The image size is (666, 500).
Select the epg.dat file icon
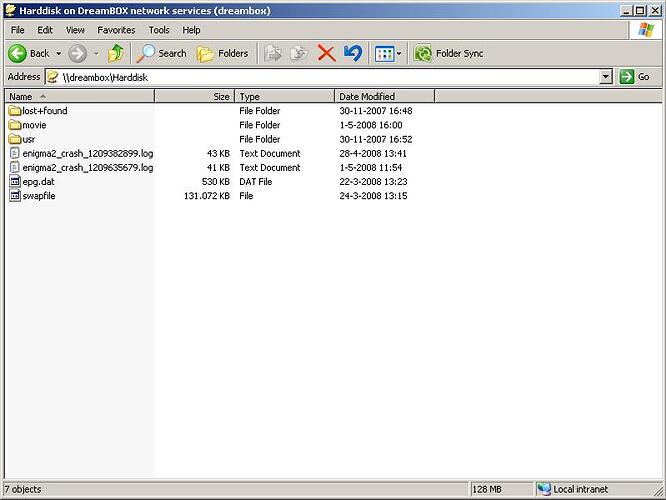click(15, 182)
